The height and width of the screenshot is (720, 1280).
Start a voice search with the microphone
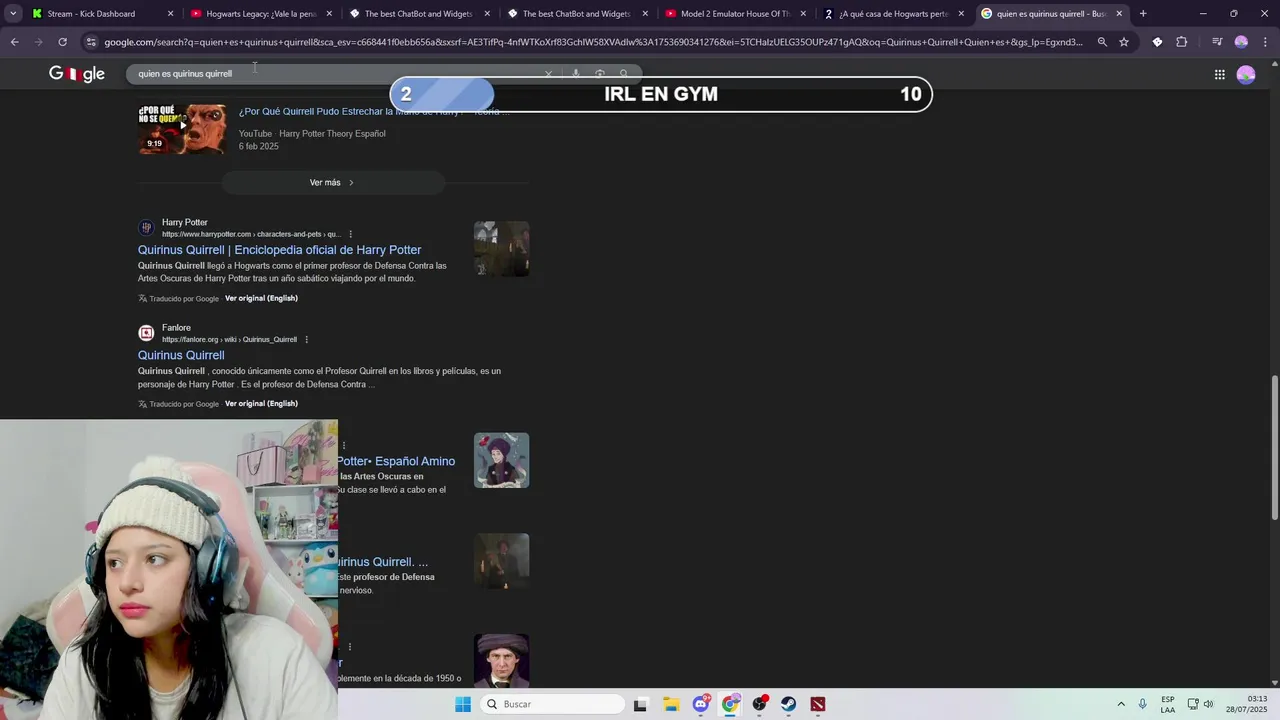pyautogui.click(x=576, y=74)
